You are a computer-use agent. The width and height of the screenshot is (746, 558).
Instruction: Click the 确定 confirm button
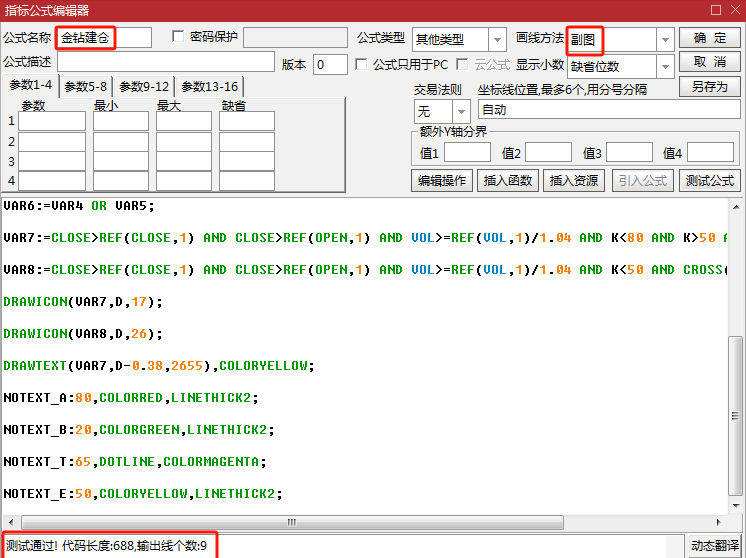(x=709, y=38)
